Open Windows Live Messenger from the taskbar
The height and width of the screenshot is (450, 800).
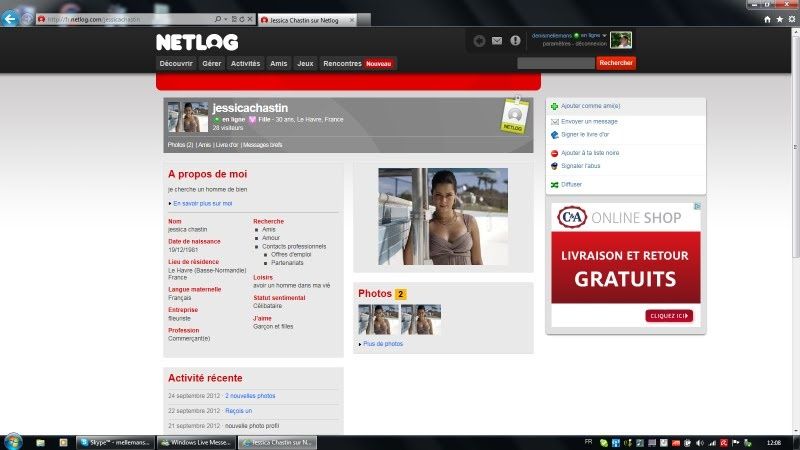196,442
